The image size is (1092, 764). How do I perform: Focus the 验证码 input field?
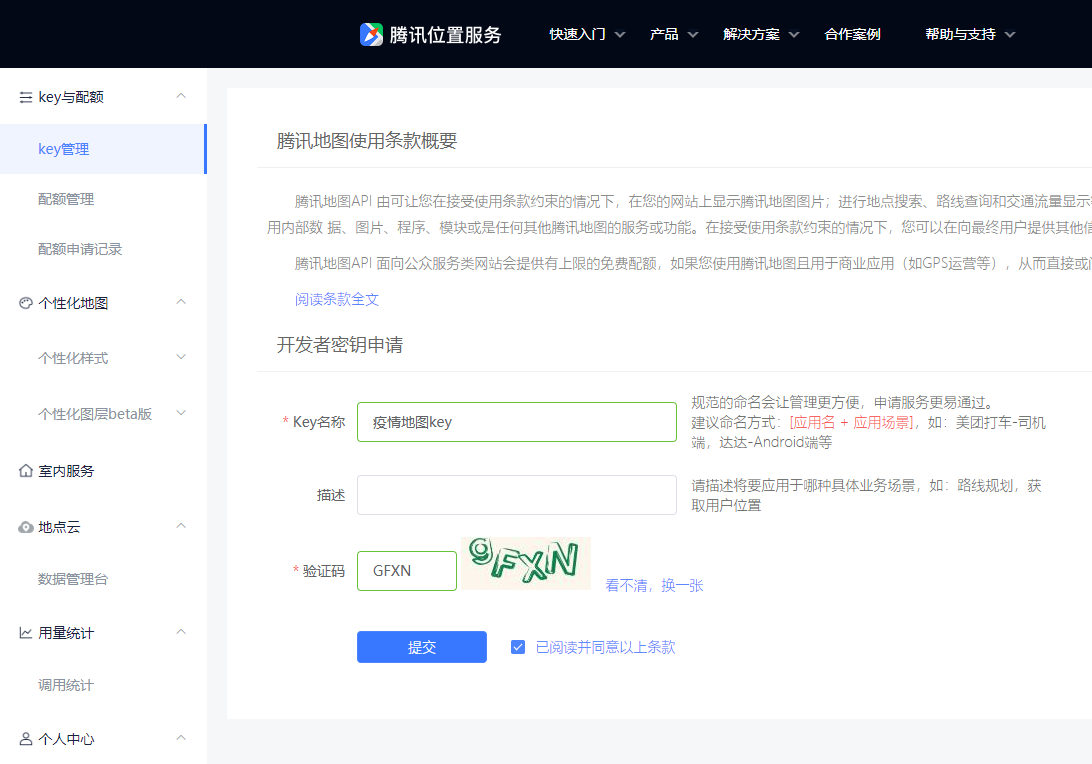pos(407,571)
